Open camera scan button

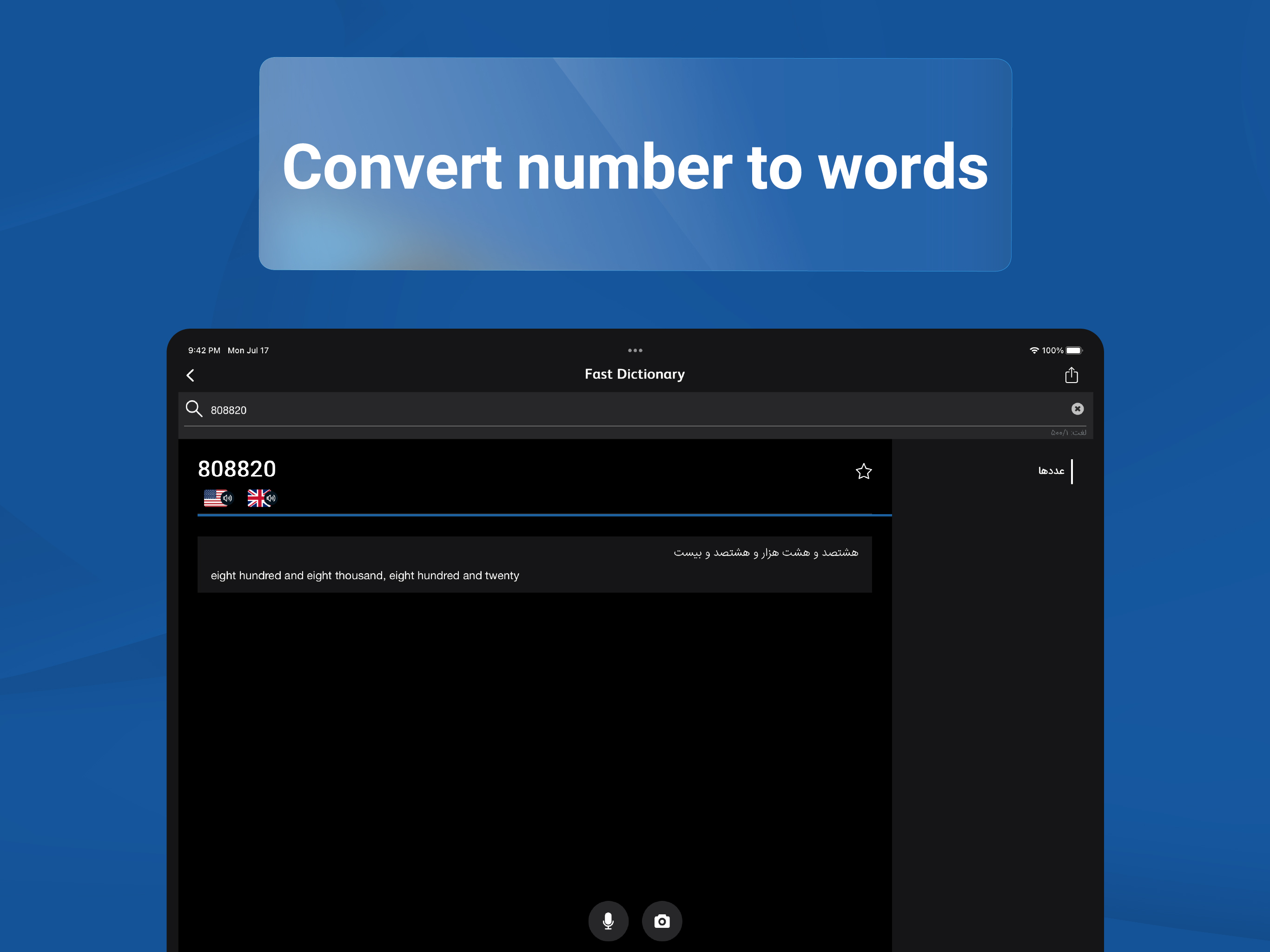(x=662, y=921)
